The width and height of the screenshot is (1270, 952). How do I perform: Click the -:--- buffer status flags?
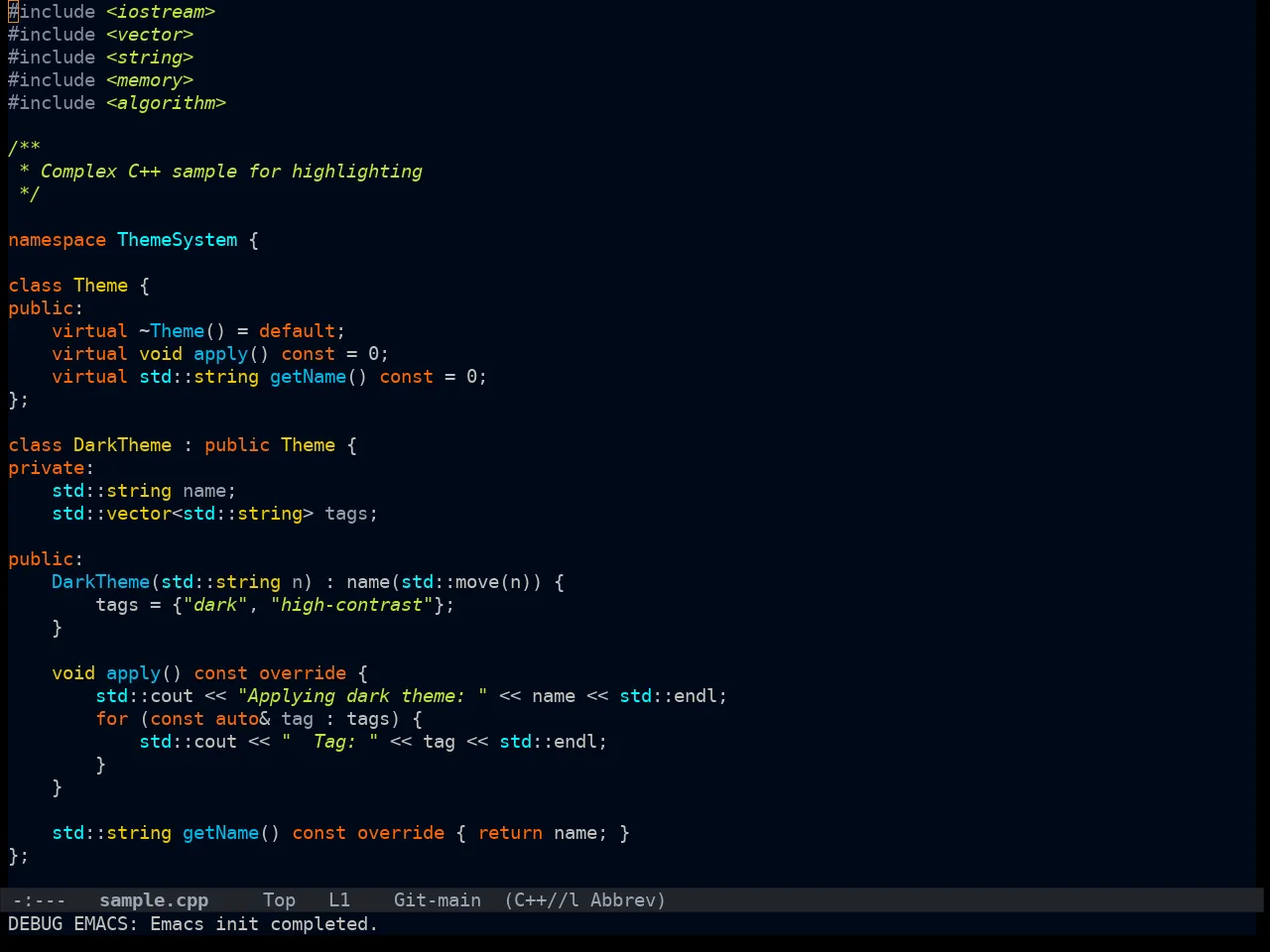coord(39,900)
